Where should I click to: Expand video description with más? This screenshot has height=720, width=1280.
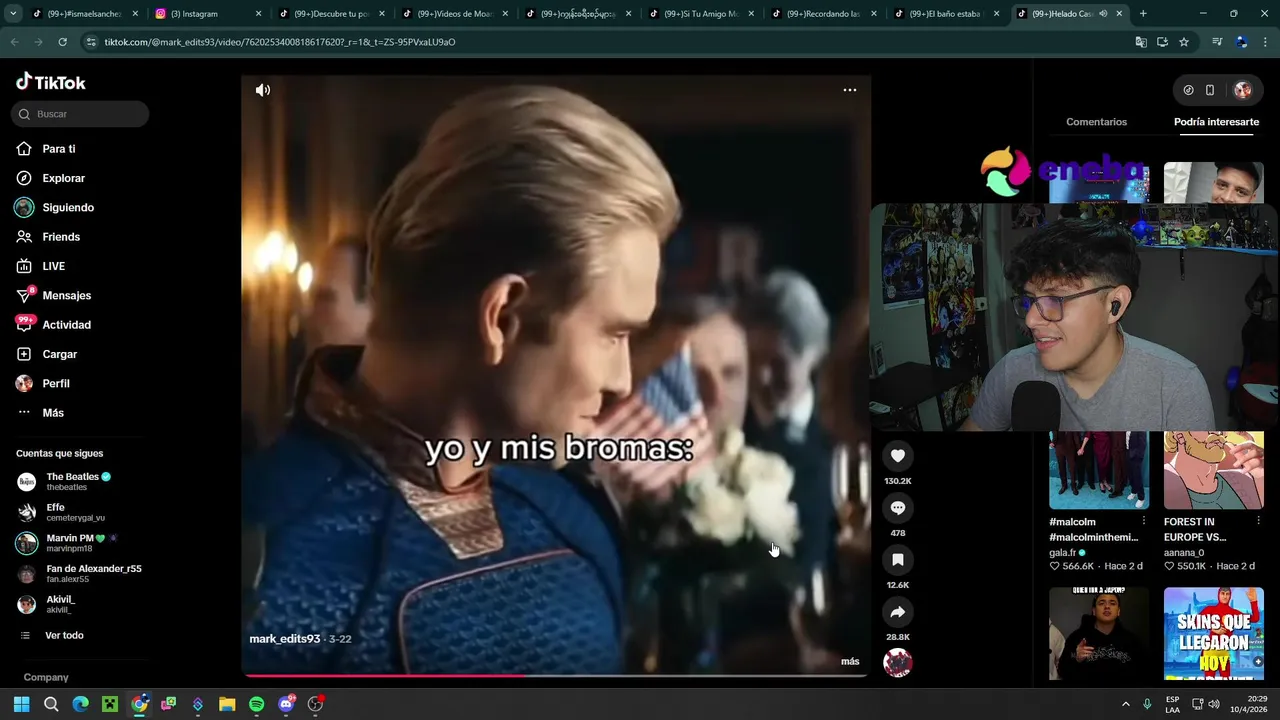850,662
